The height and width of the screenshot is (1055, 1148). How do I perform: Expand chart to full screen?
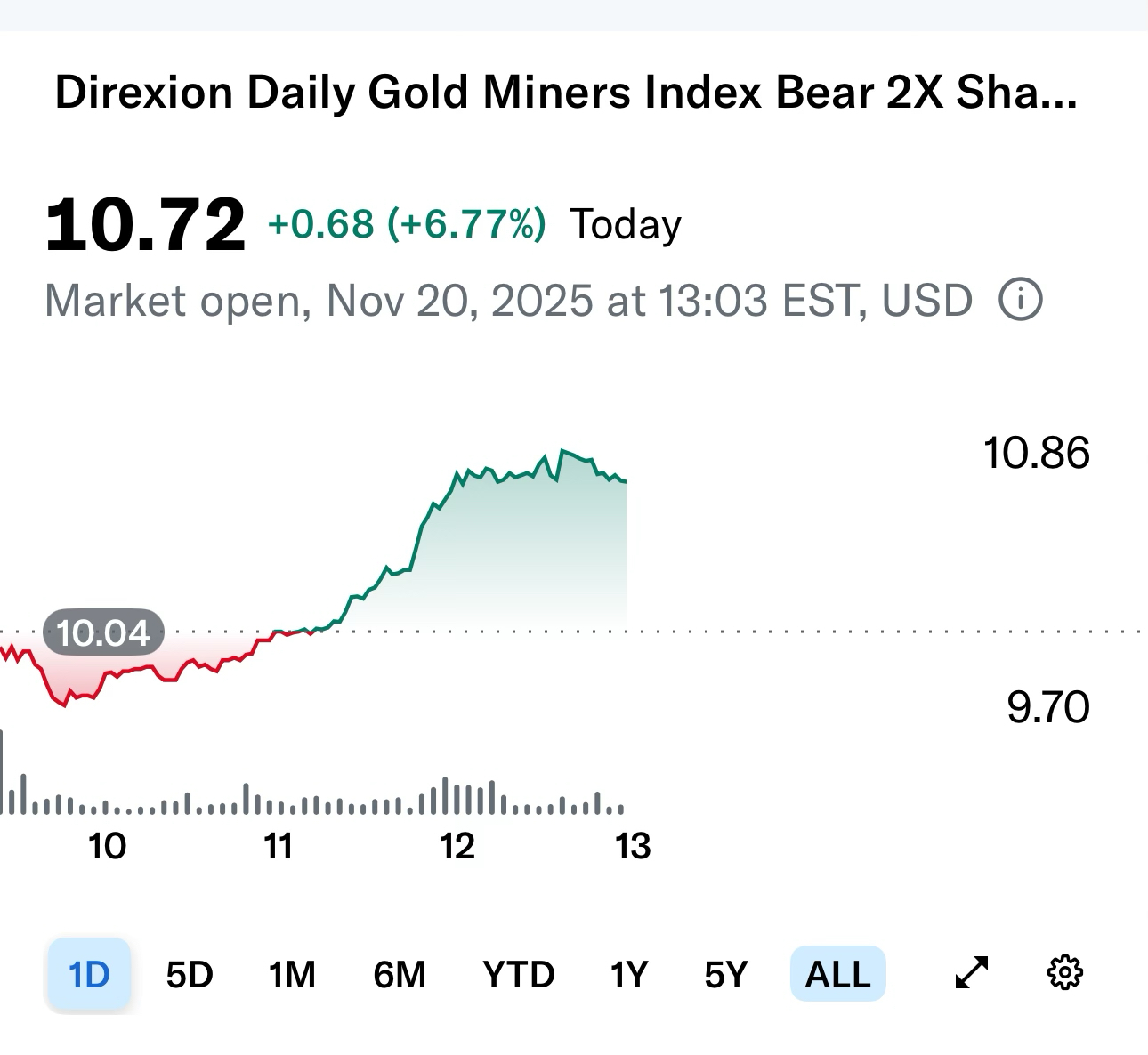point(971,973)
